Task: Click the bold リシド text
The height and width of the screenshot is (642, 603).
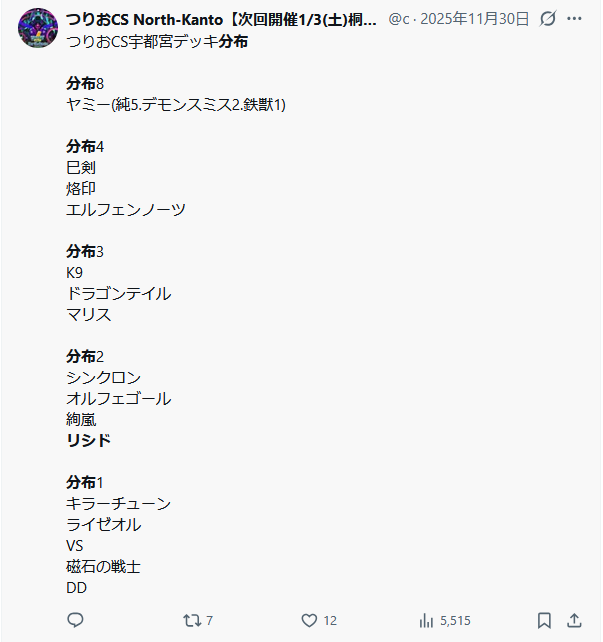Action: point(89,440)
